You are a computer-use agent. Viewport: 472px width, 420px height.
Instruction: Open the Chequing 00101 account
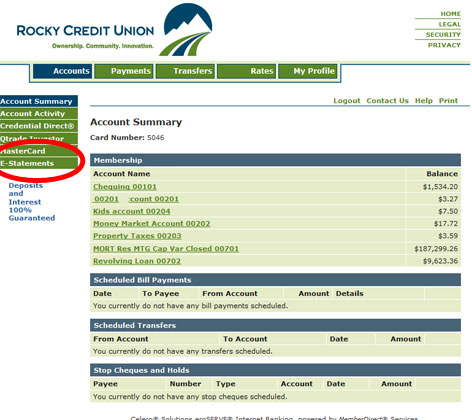tap(125, 187)
